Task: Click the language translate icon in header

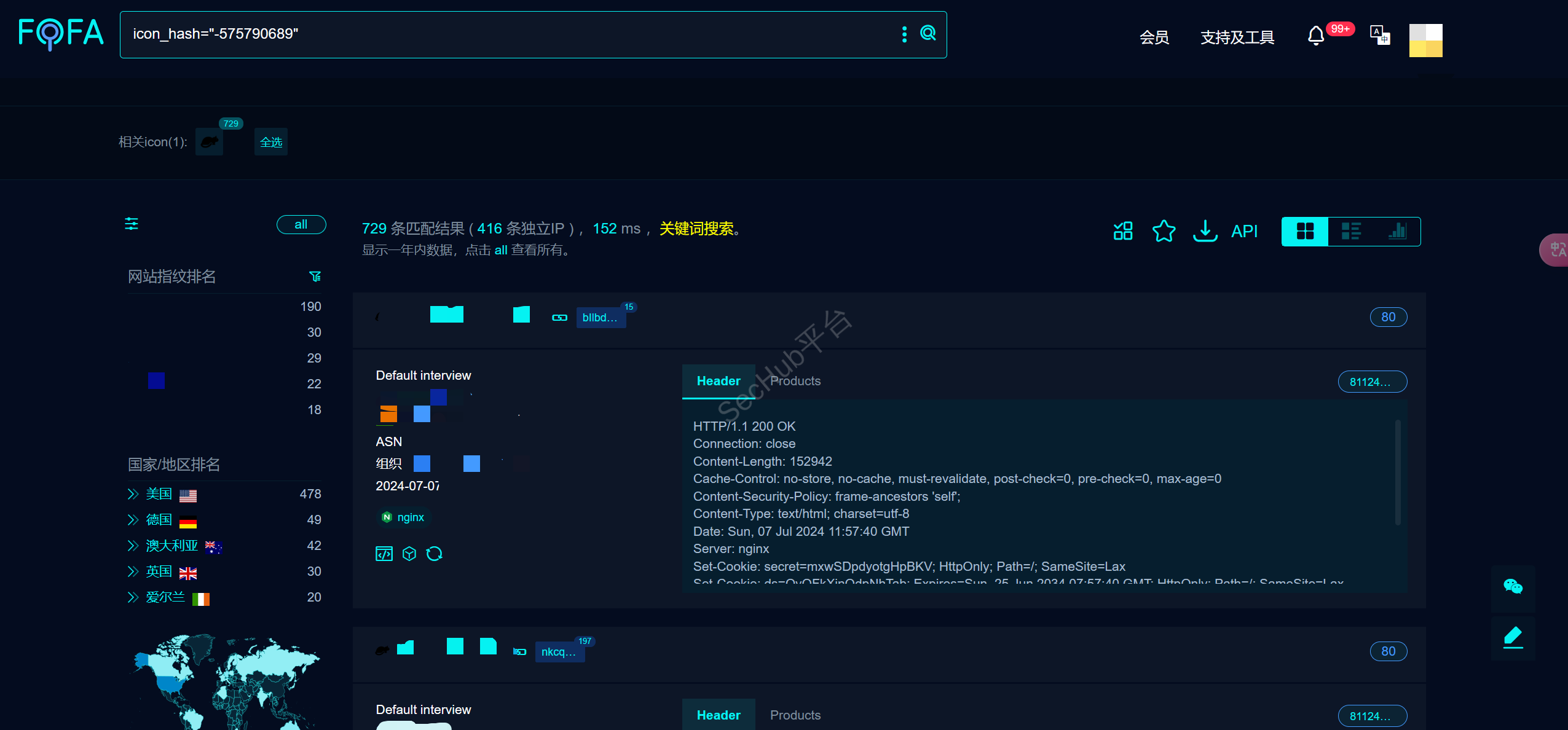Action: (x=1379, y=35)
